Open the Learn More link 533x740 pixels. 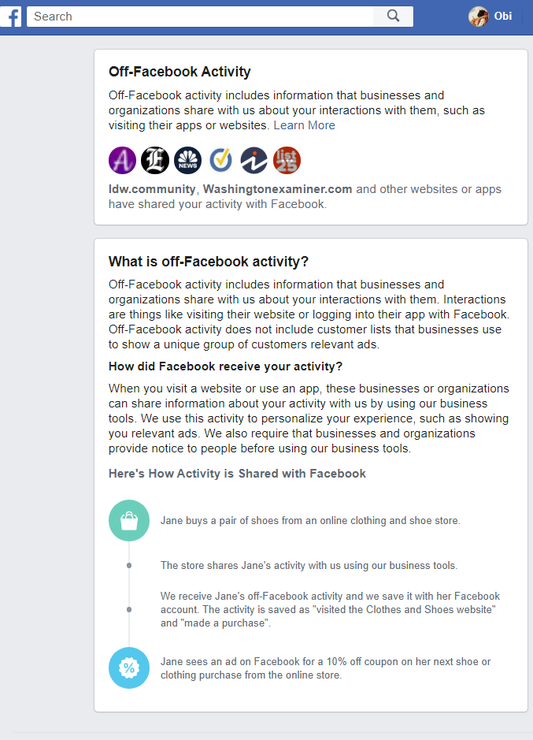[305, 125]
